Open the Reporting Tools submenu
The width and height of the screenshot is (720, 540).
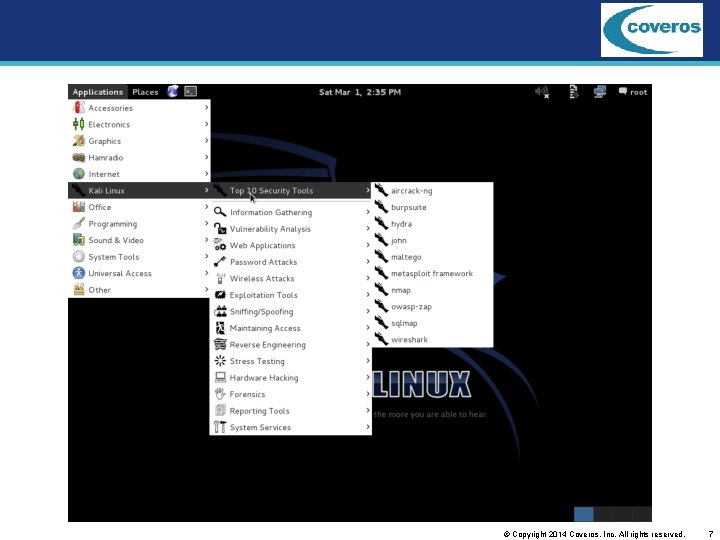point(291,411)
